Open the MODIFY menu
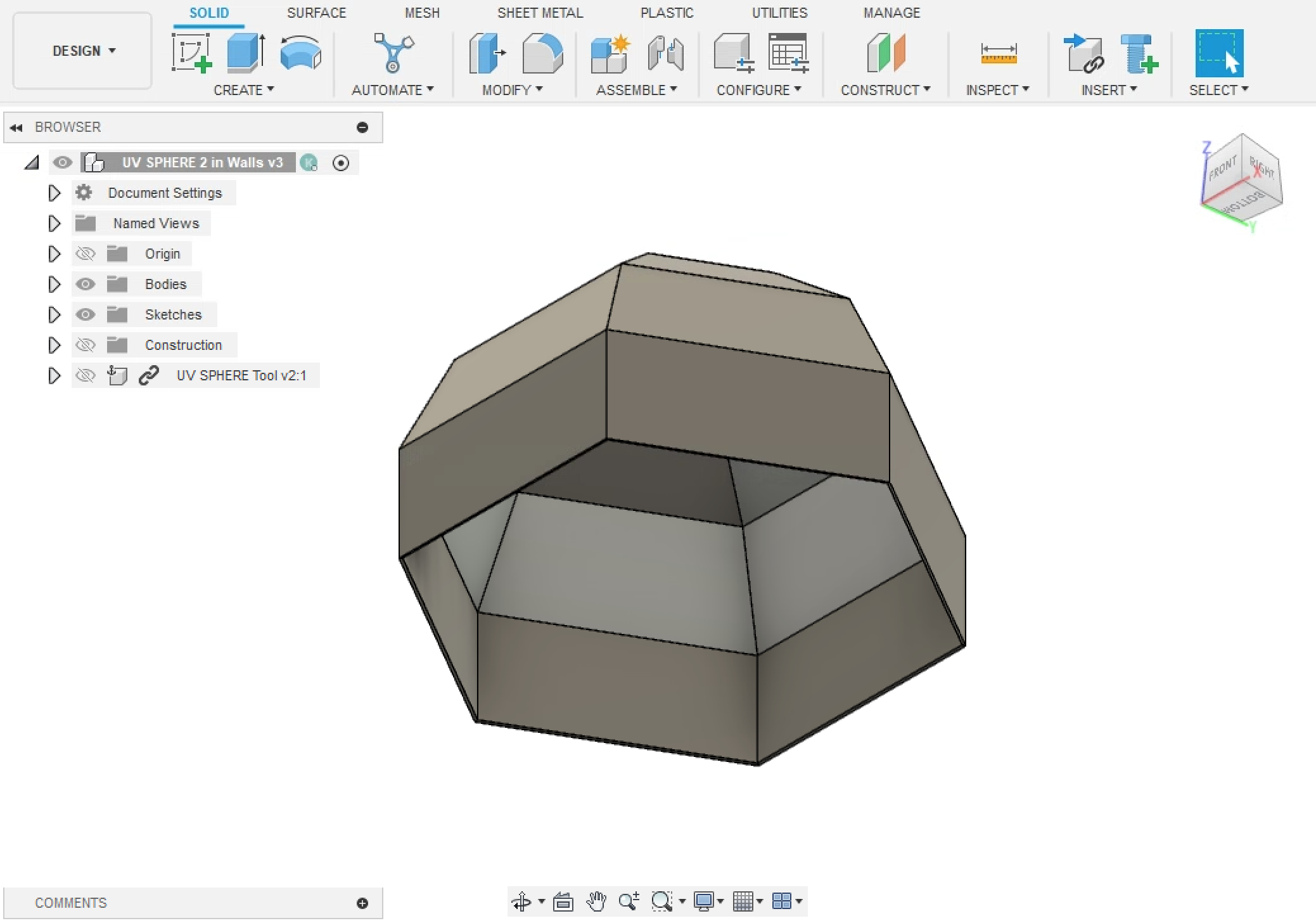Viewport: 1316px width, 923px height. coord(513,90)
